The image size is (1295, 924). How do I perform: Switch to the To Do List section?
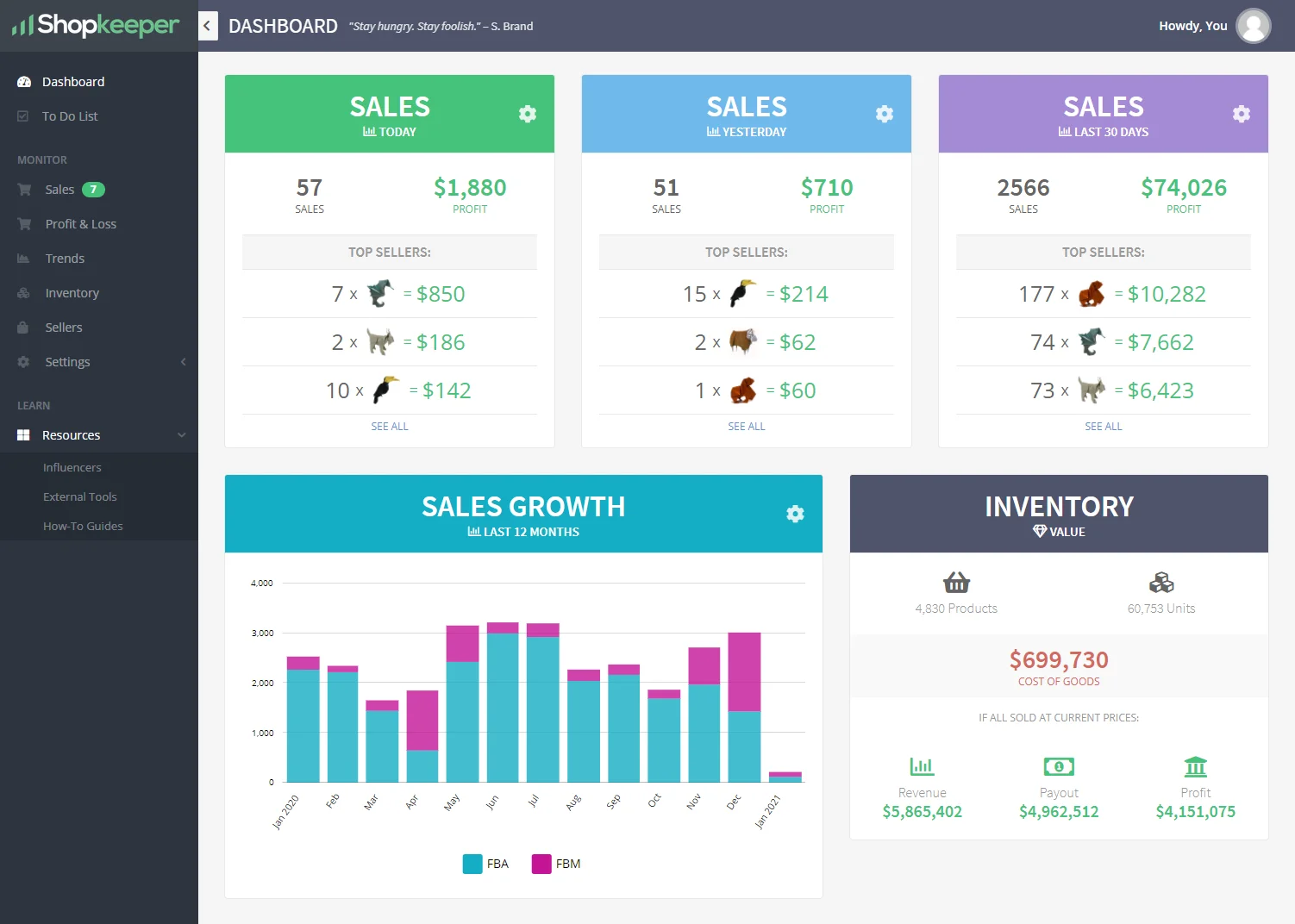point(70,115)
